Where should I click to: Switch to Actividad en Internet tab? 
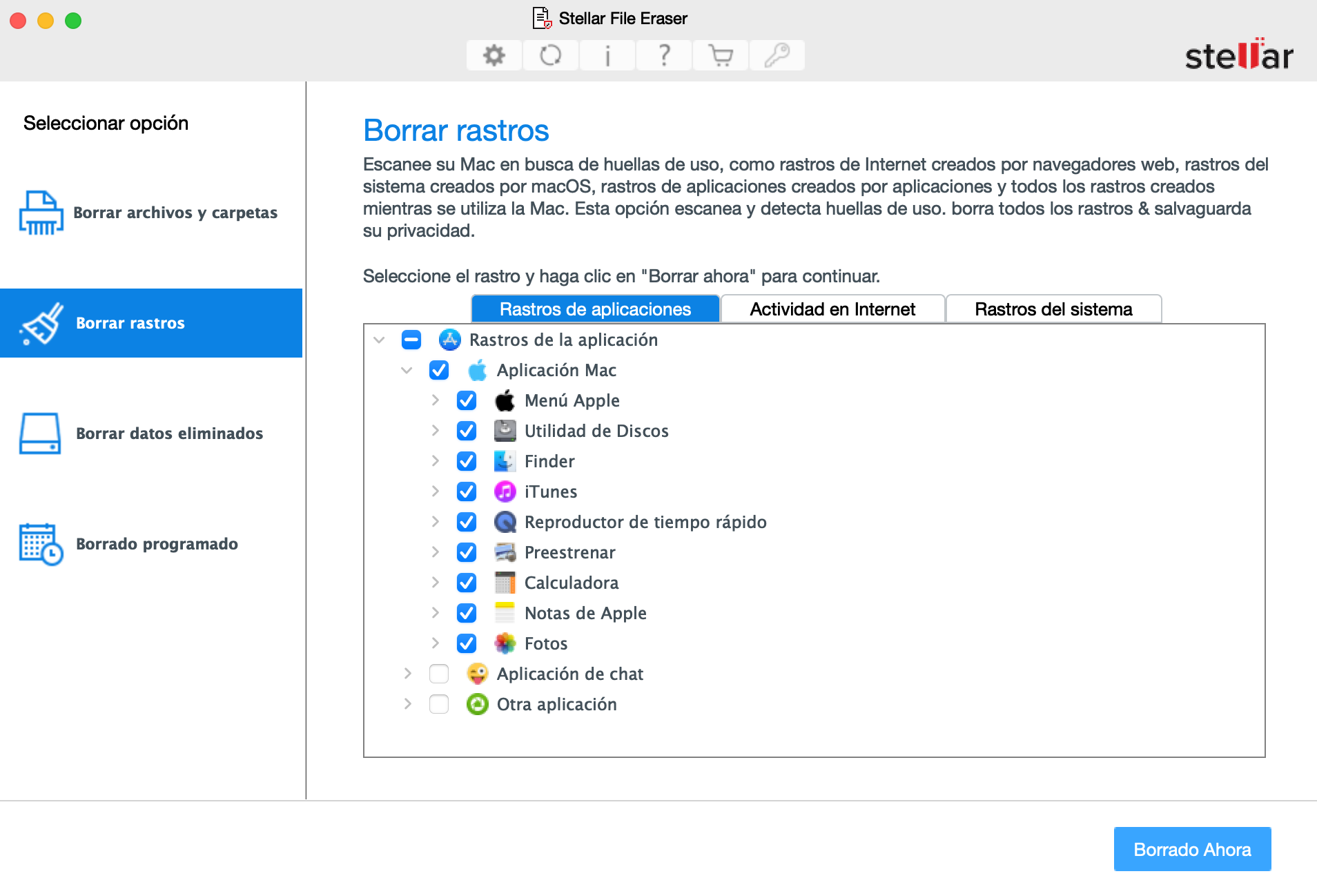coord(832,309)
